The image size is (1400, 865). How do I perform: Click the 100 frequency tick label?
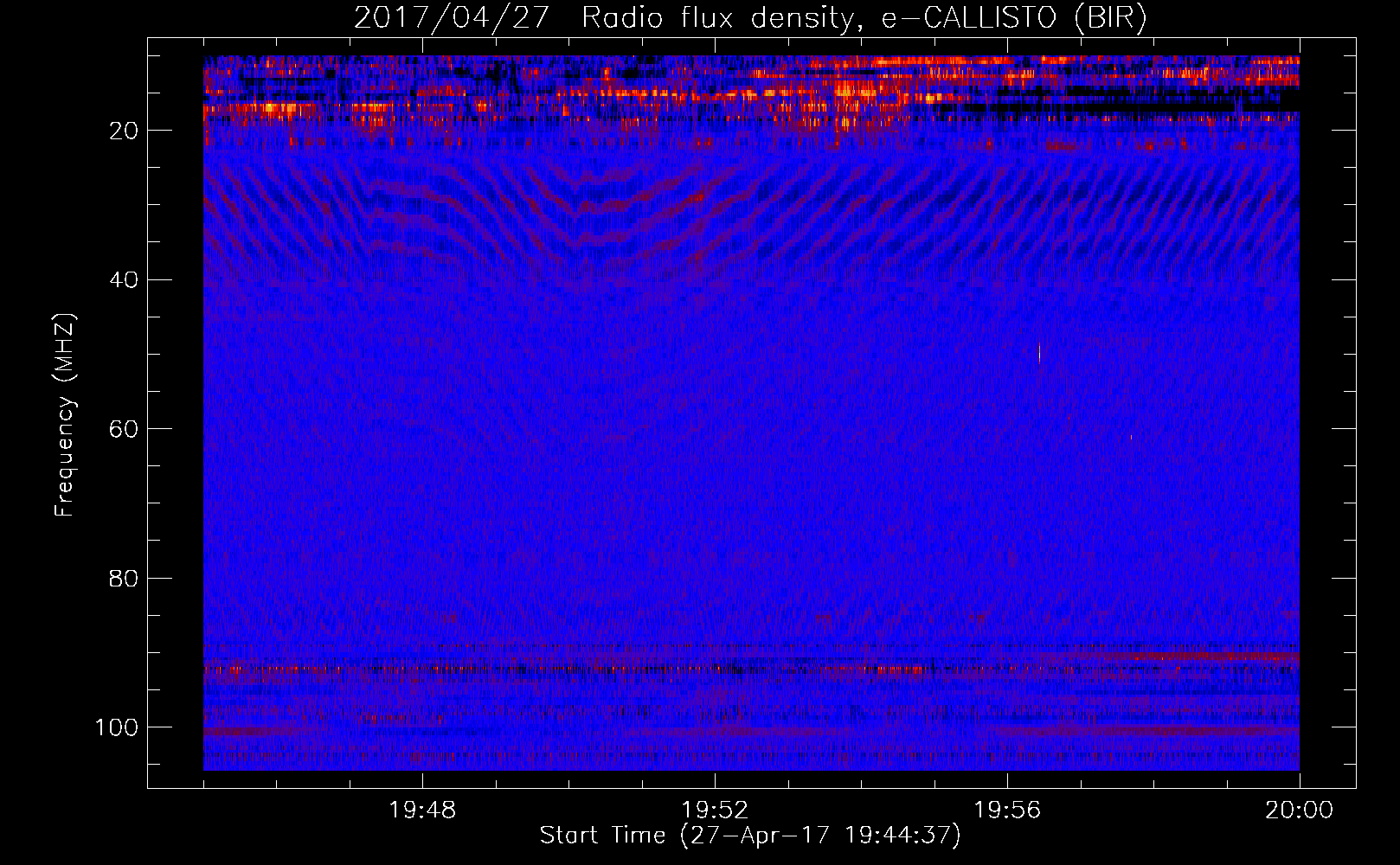tap(117, 727)
